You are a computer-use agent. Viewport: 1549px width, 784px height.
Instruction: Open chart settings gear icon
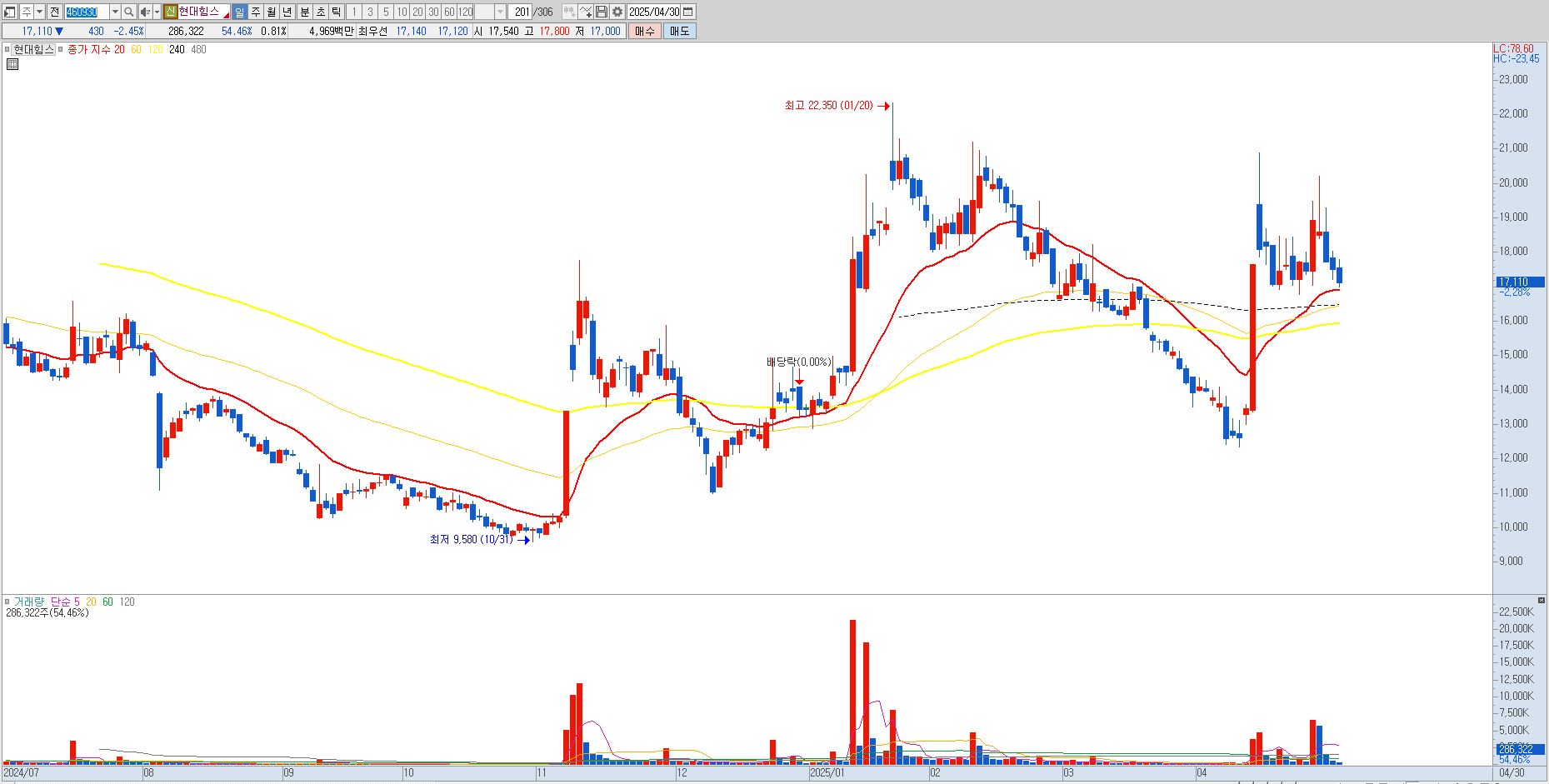617,12
